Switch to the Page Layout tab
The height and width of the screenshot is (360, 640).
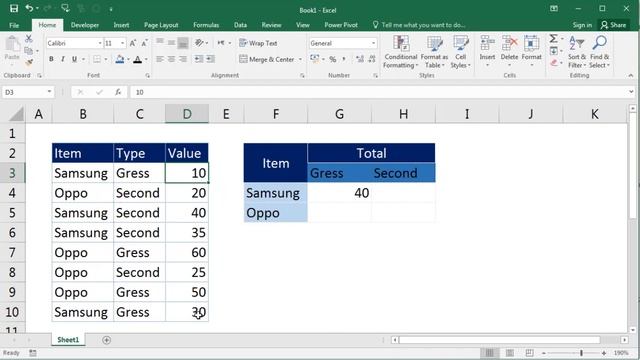(161, 25)
